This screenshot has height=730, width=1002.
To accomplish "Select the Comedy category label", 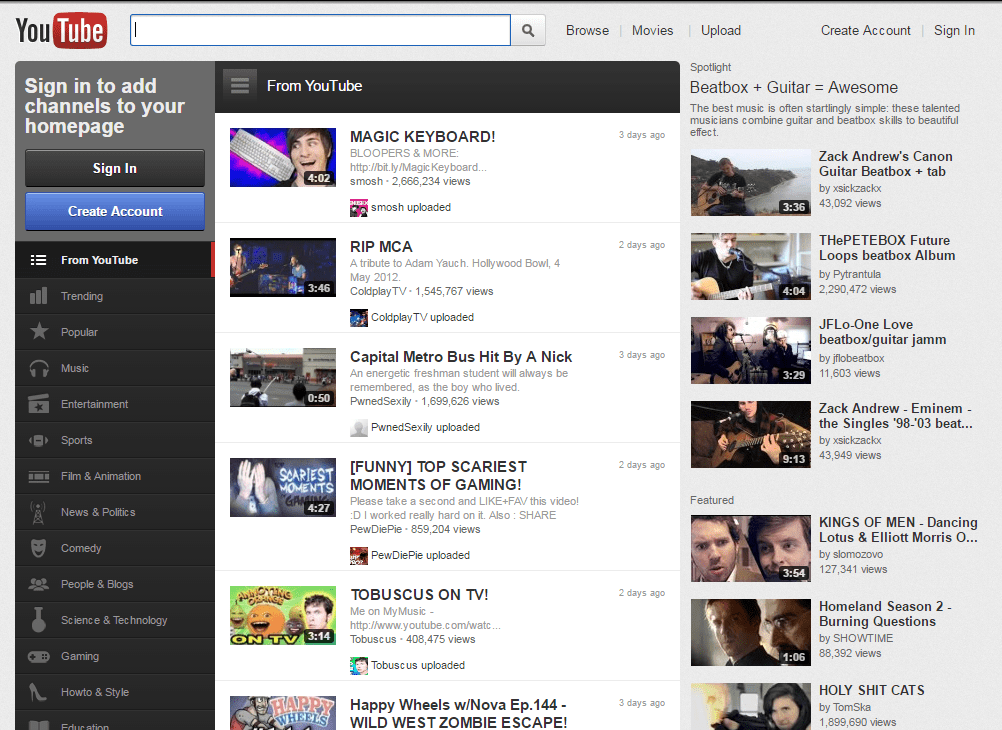I will point(81,548).
